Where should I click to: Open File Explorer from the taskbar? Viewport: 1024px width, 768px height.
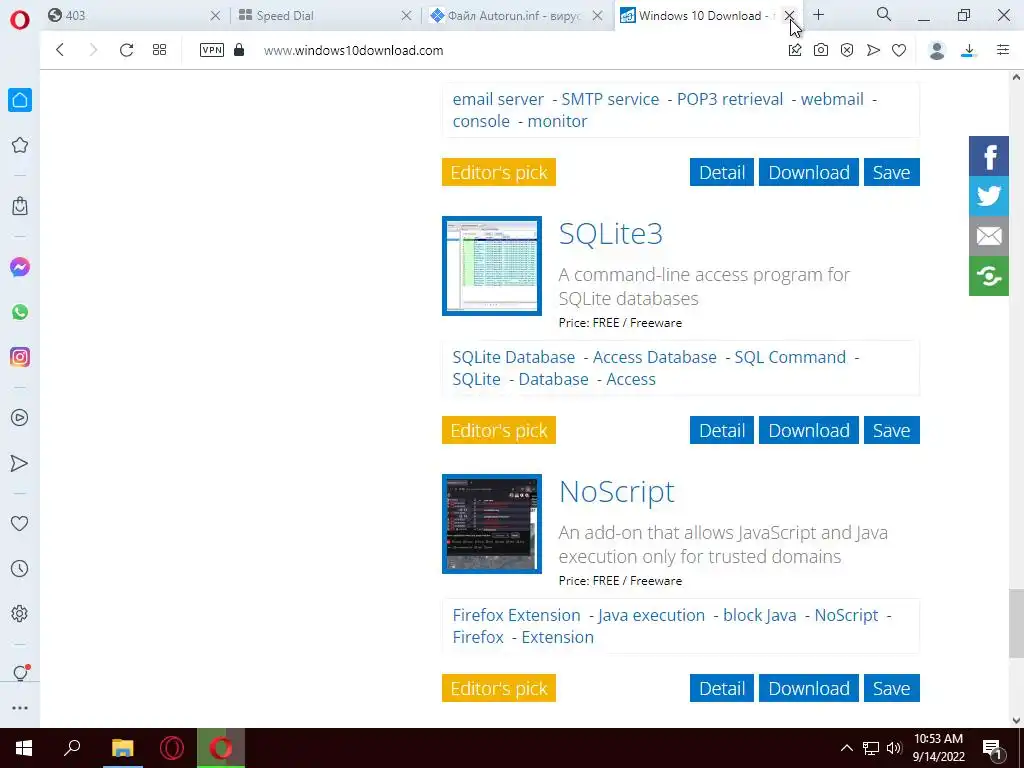pos(122,748)
